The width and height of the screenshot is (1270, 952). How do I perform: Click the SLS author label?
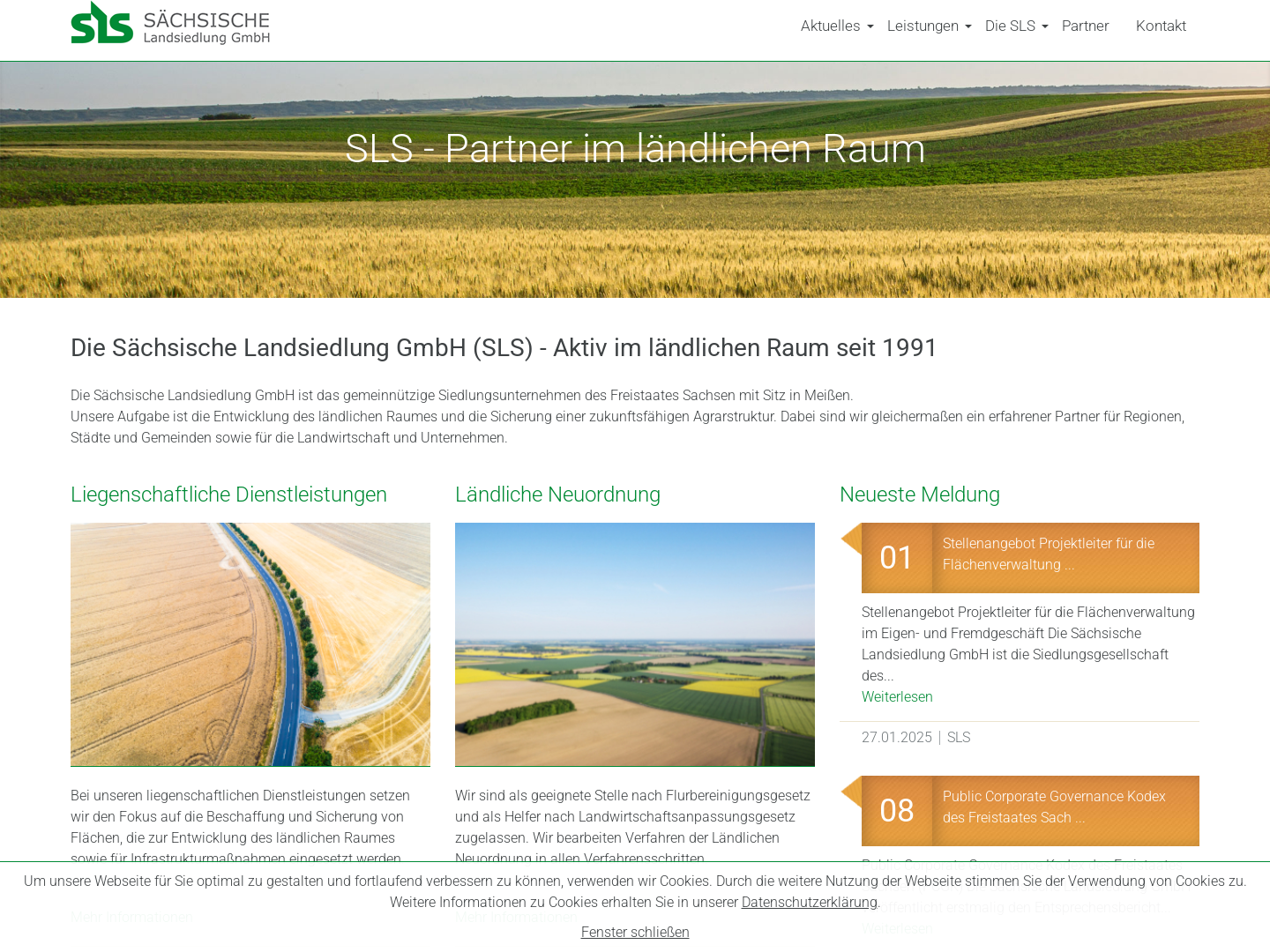pyautogui.click(x=959, y=737)
